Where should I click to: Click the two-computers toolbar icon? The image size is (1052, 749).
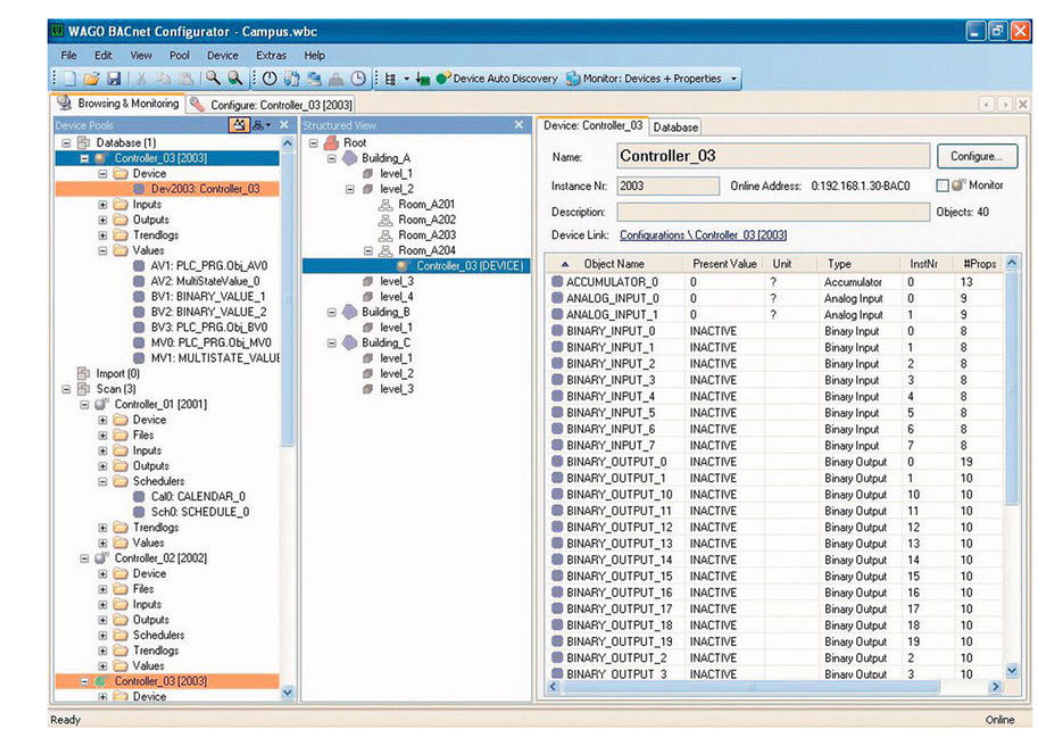[x=314, y=79]
